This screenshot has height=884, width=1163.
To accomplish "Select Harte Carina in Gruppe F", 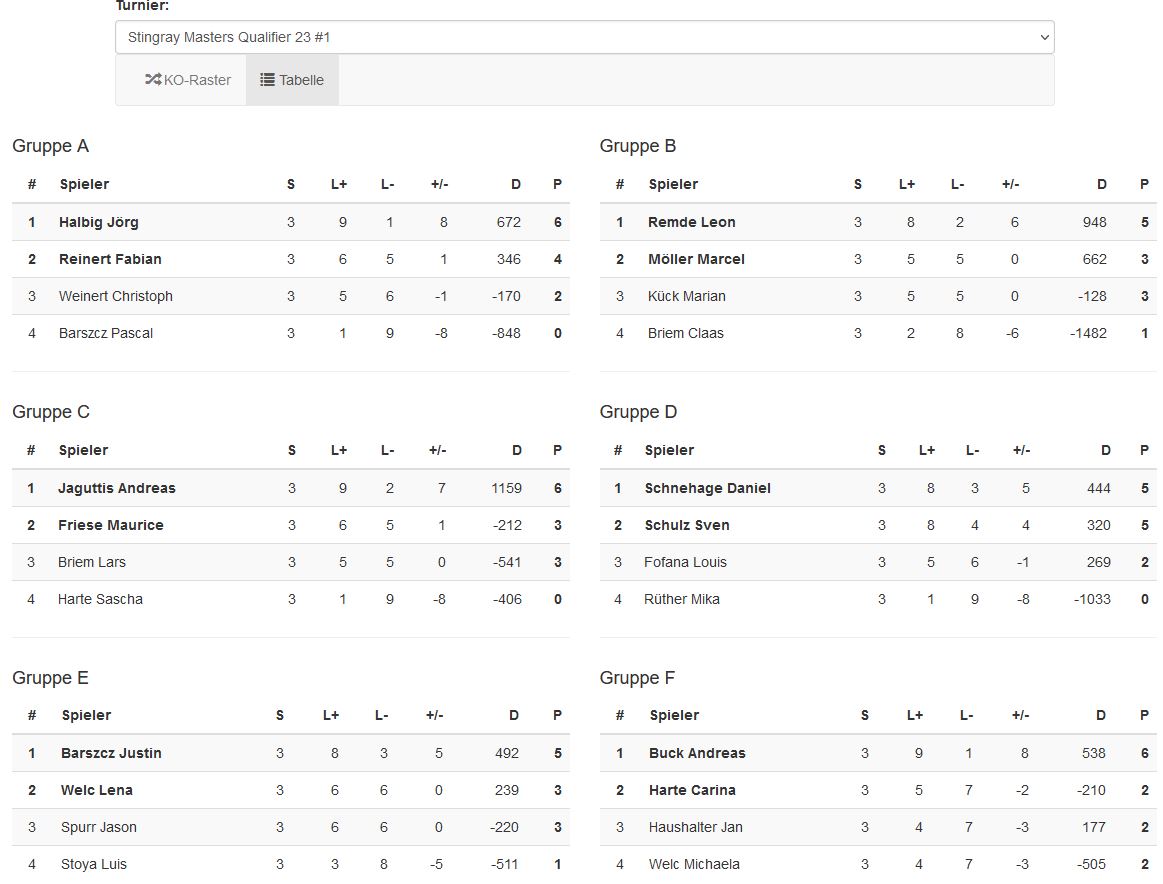I will point(692,790).
